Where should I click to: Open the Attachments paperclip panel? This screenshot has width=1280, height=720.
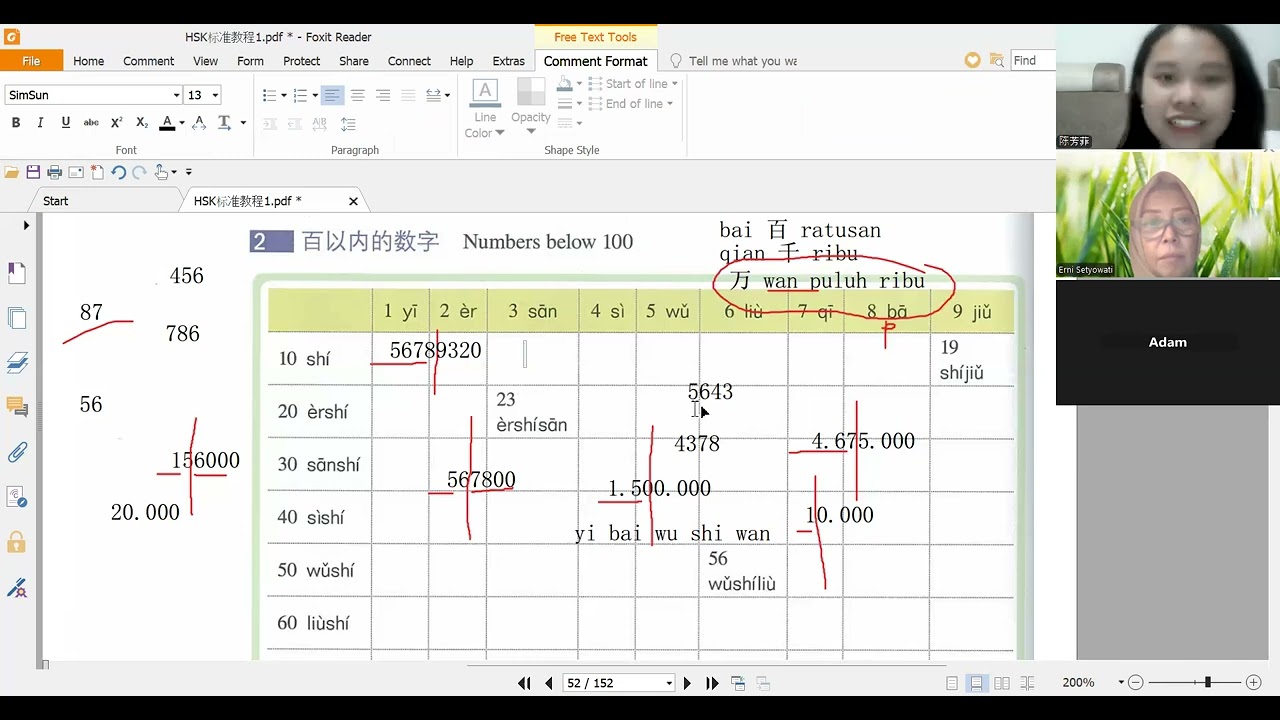click(16, 452)
